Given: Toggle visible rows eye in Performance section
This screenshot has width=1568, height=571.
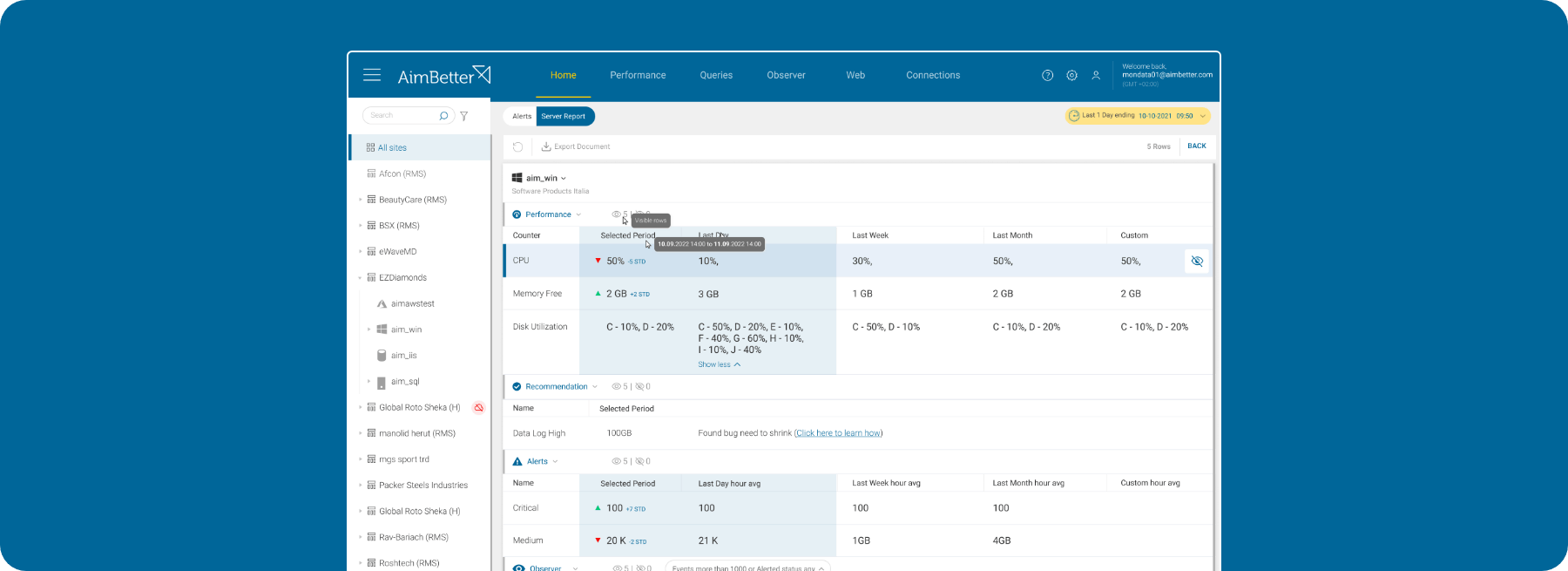Looking at the screenshot, I should (x=616, y=214).
